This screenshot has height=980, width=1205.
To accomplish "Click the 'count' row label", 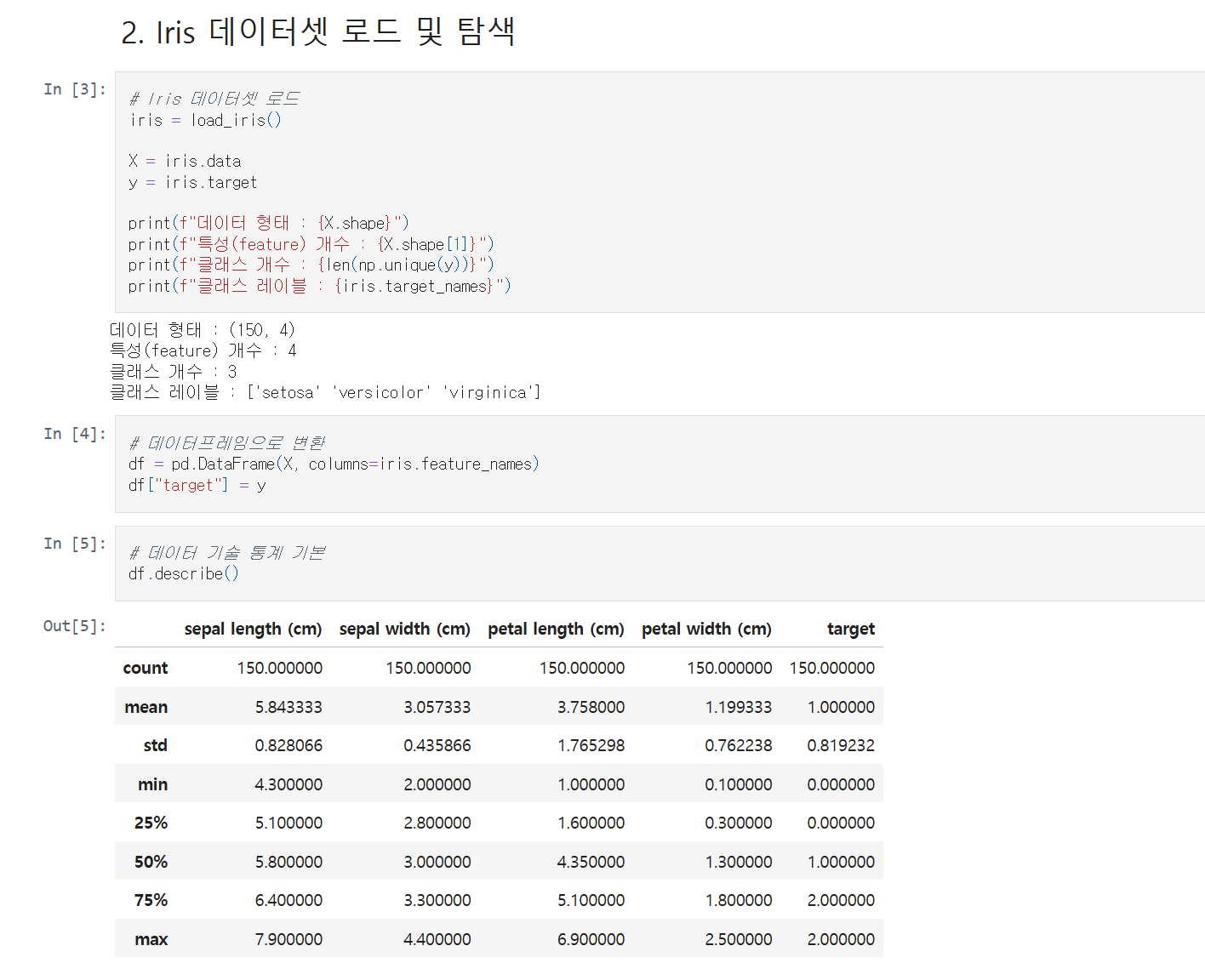I will (x=146, y=668).
